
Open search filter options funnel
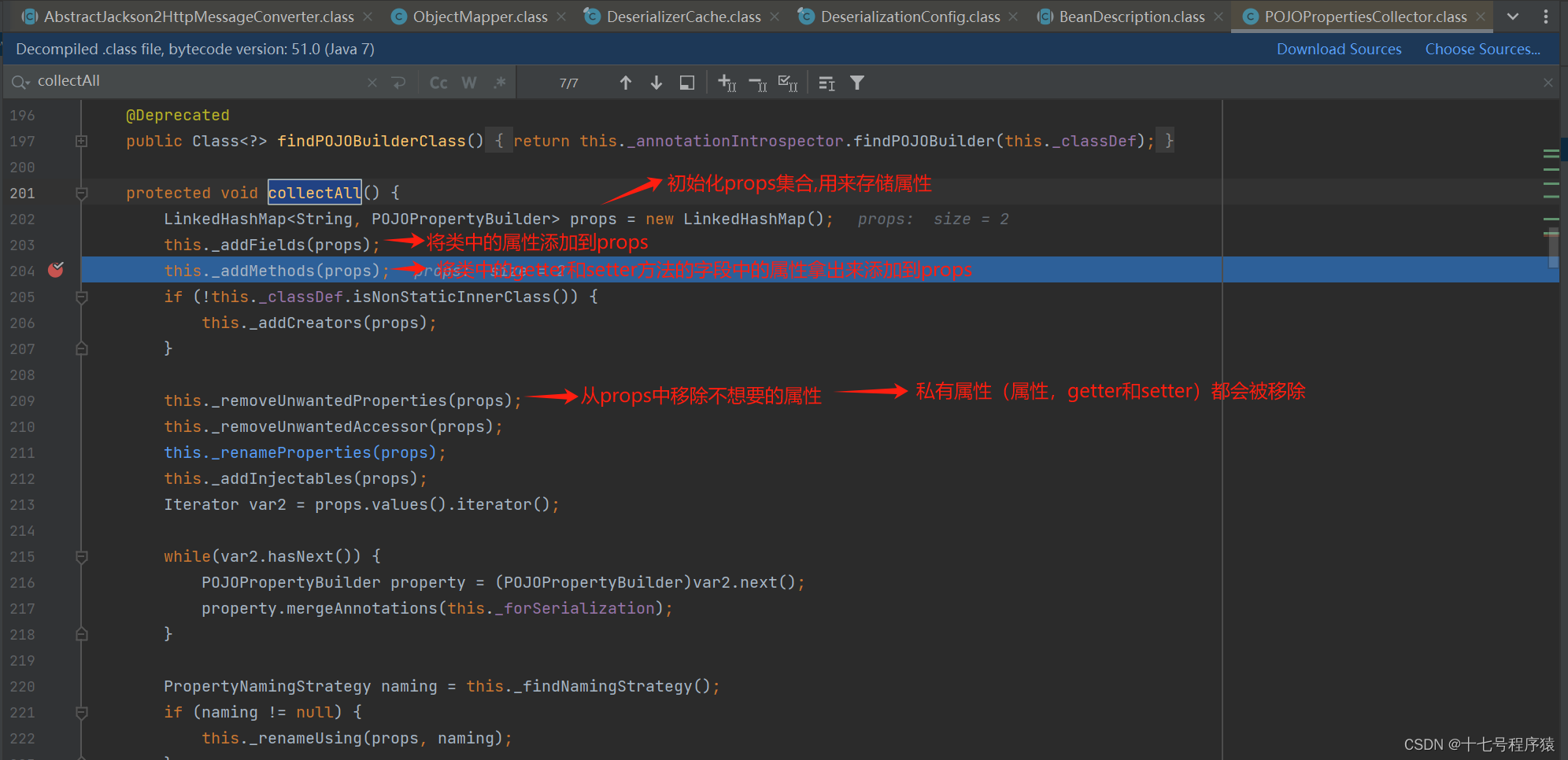pos(857,83)
